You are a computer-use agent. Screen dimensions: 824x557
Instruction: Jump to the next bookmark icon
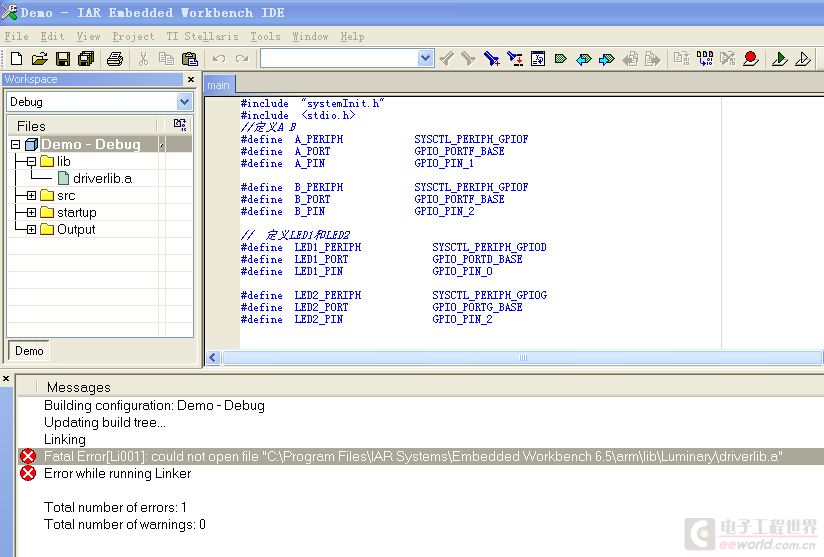tap(606, 58)
